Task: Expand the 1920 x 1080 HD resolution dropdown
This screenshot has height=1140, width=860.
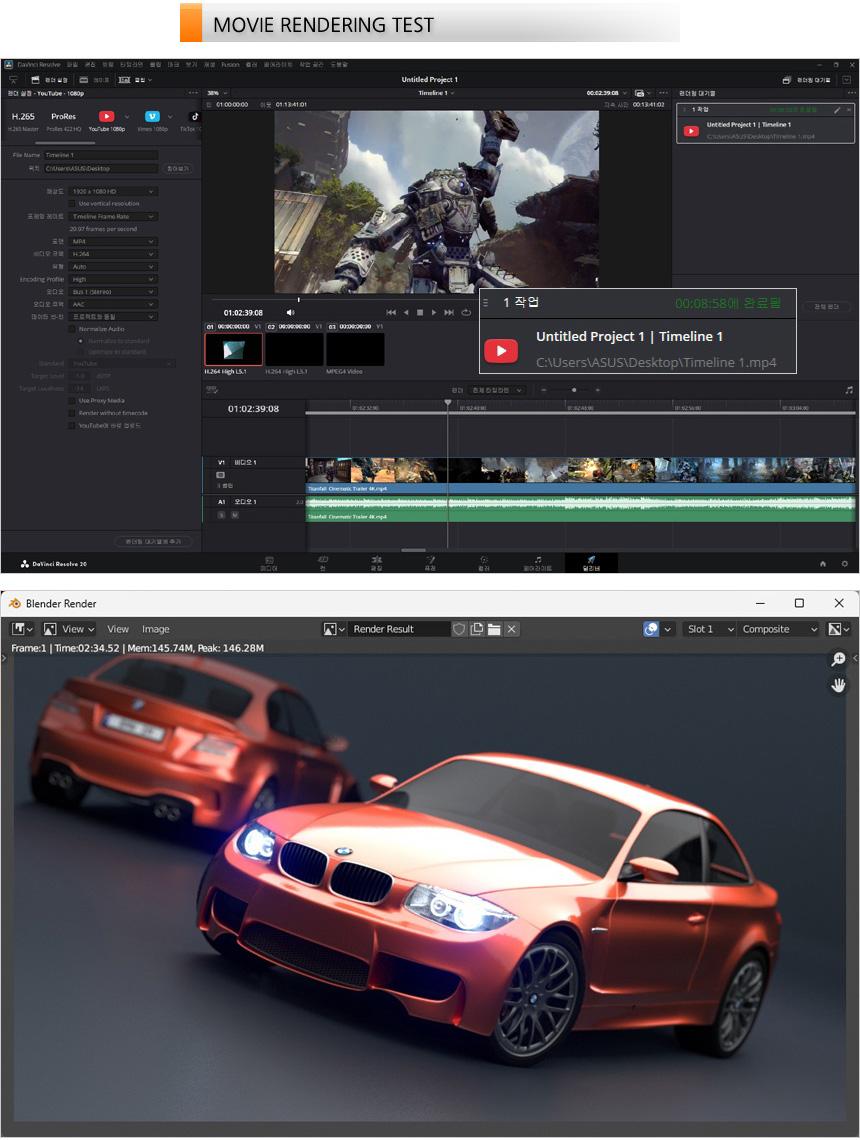Action: pos(113,191)
